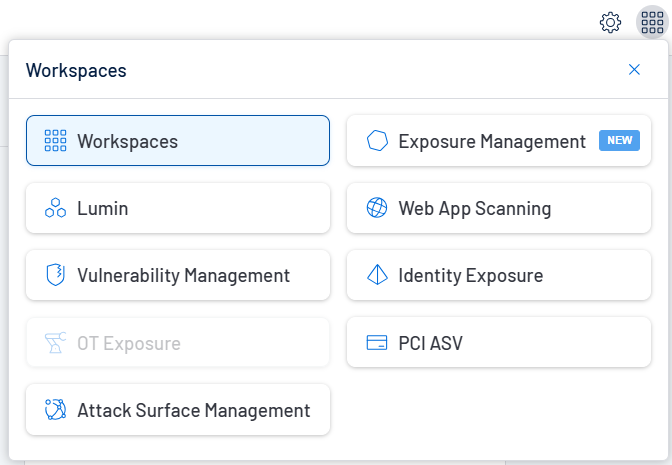672x465 pixels.
Task: Click the Lumin circles icon
Action: coord(56,209)
